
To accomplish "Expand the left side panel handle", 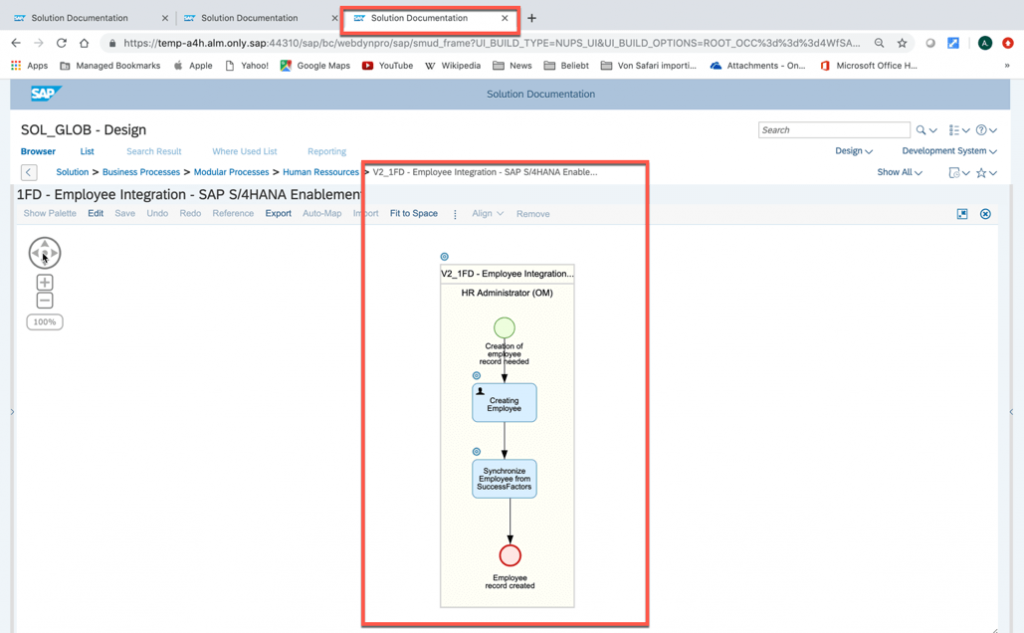I will pyautogui.click(x=12, y=412).
